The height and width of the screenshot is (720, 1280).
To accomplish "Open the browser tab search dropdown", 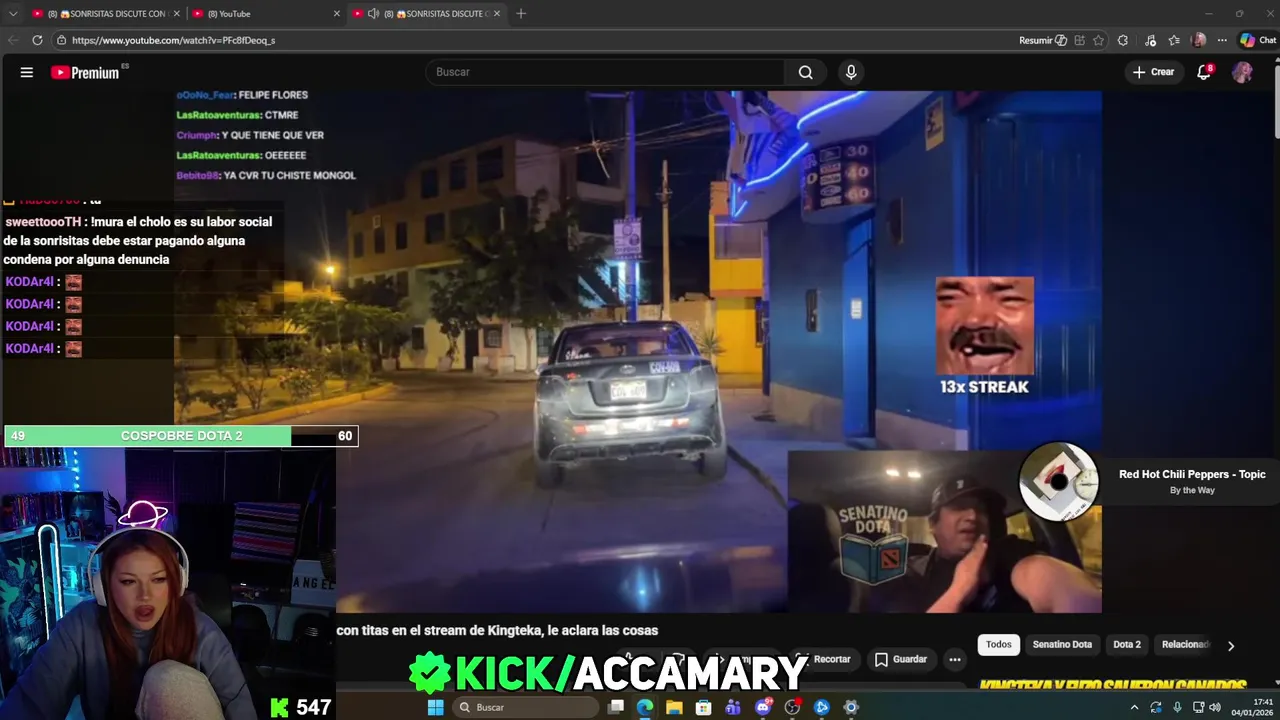I will 13,13.
